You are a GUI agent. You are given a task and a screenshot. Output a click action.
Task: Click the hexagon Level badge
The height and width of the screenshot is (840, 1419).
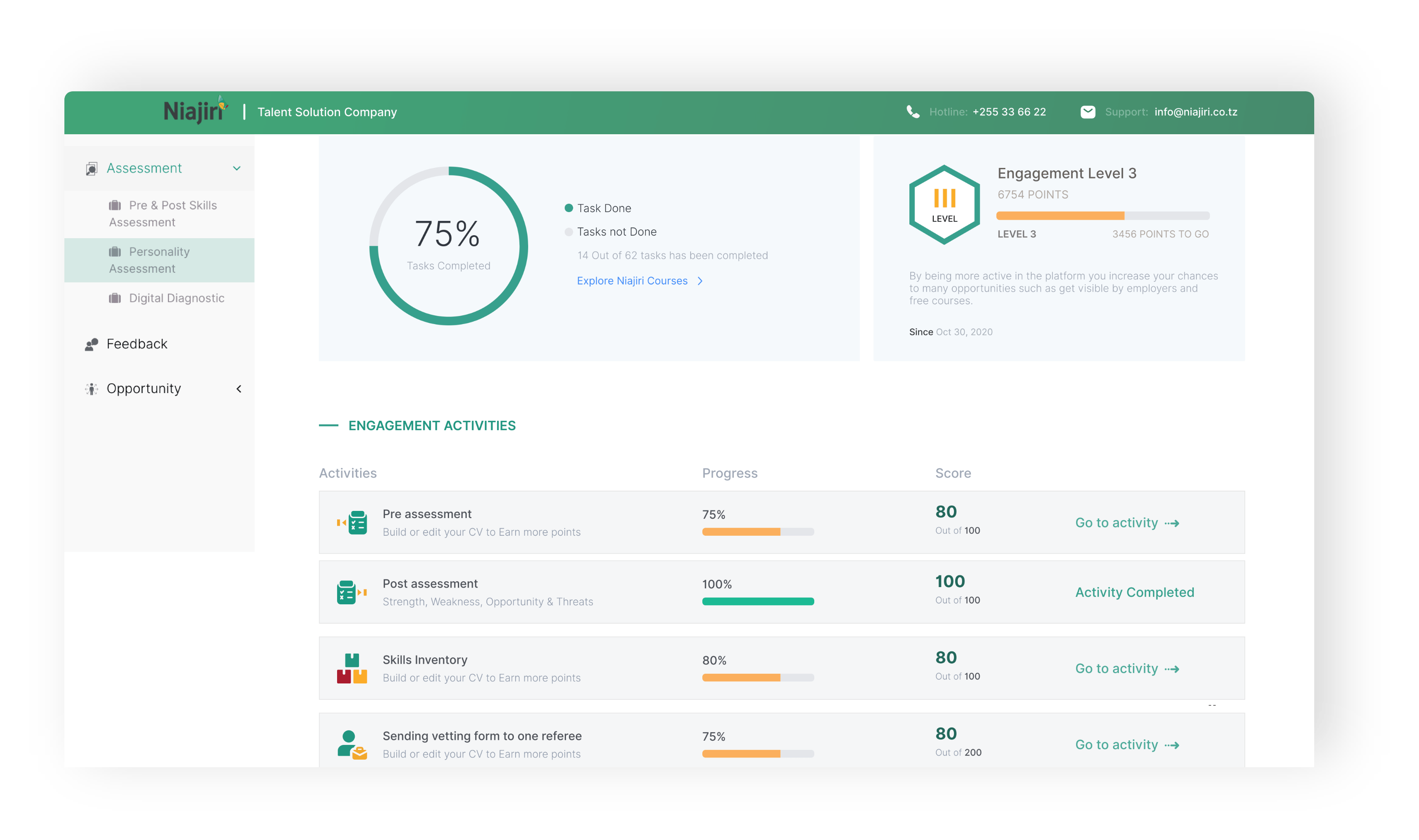tap(944, 205)
